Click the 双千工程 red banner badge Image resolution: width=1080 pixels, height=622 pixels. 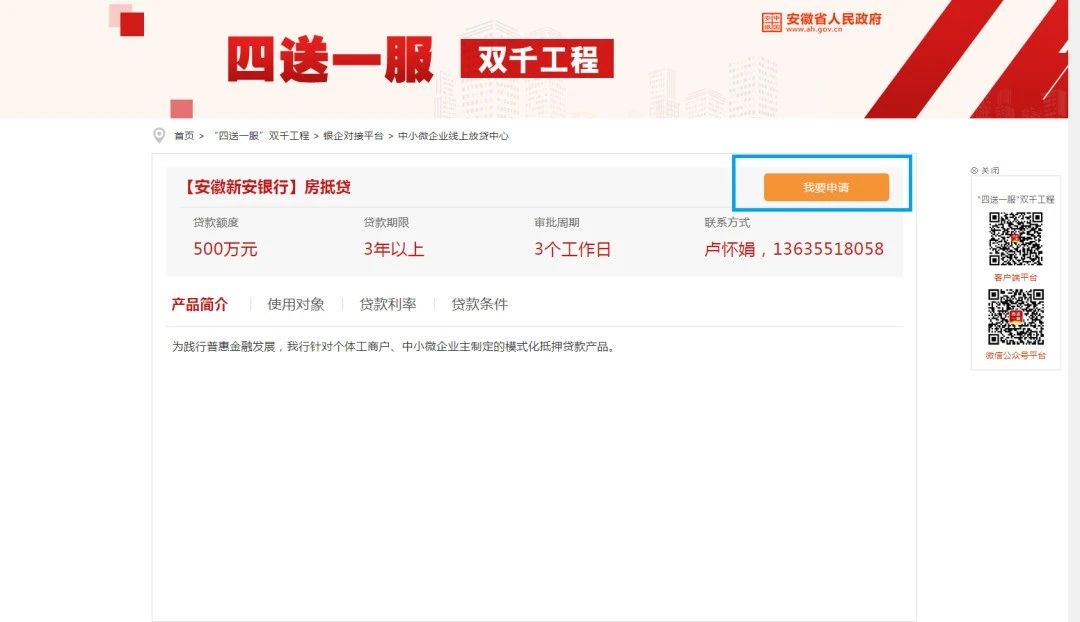pyautogui.click(x=537, y=59)
